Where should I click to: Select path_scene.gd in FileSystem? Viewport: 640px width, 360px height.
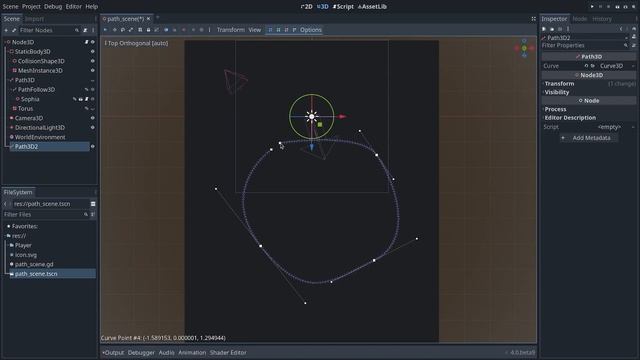(x=34, y=264)
